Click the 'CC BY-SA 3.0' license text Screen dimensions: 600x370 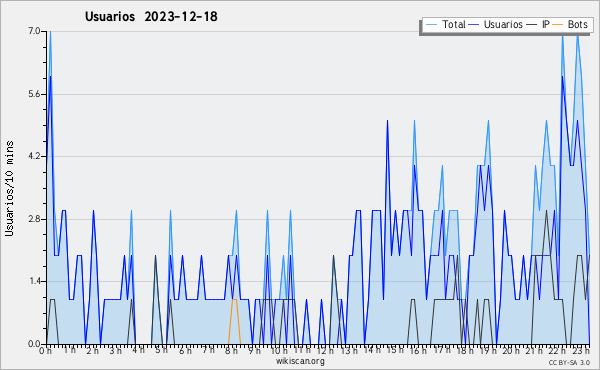point(569,363)
